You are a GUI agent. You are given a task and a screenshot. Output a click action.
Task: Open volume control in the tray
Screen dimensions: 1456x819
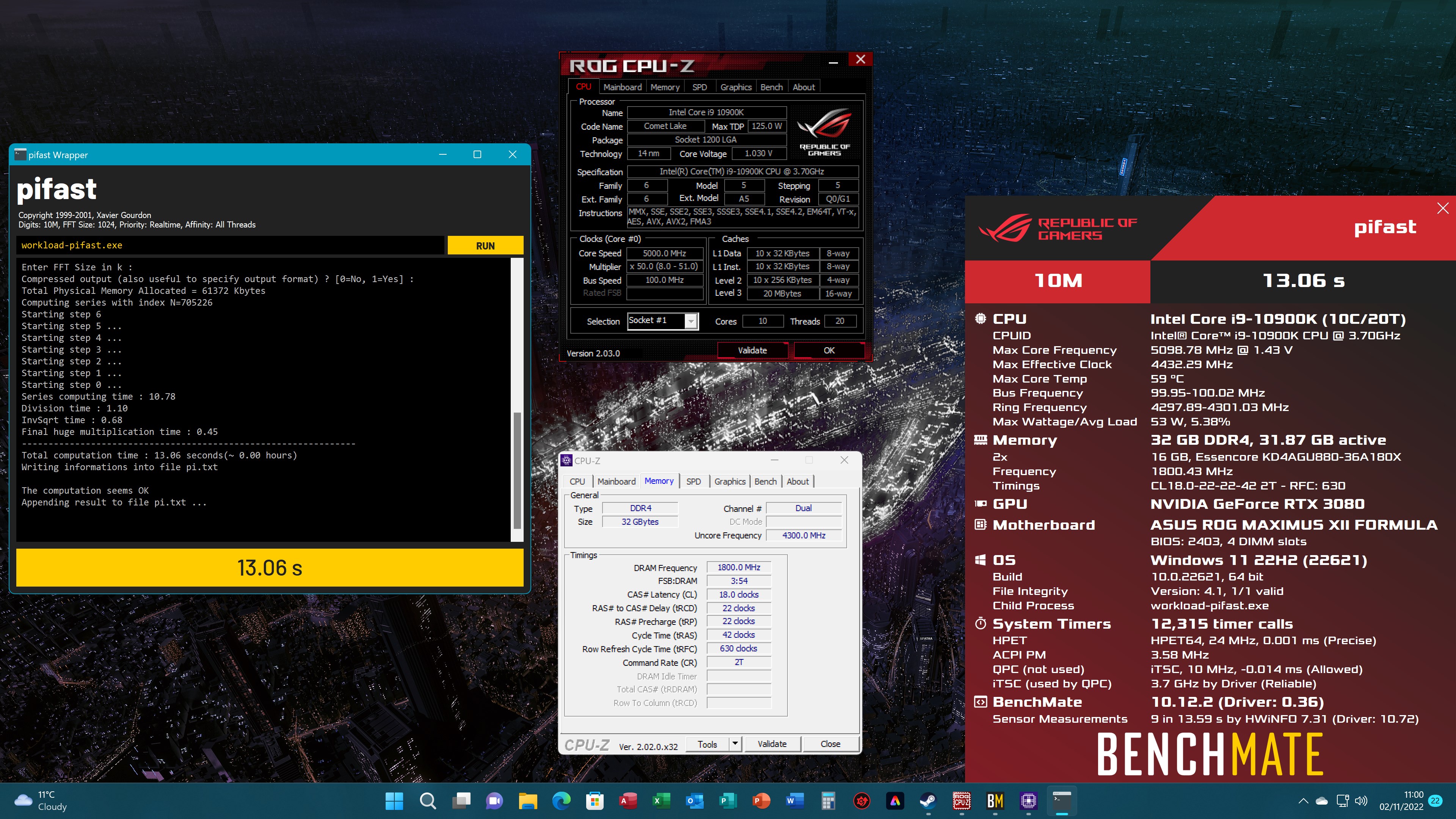pyautogui.click(x=1361, y=800)
